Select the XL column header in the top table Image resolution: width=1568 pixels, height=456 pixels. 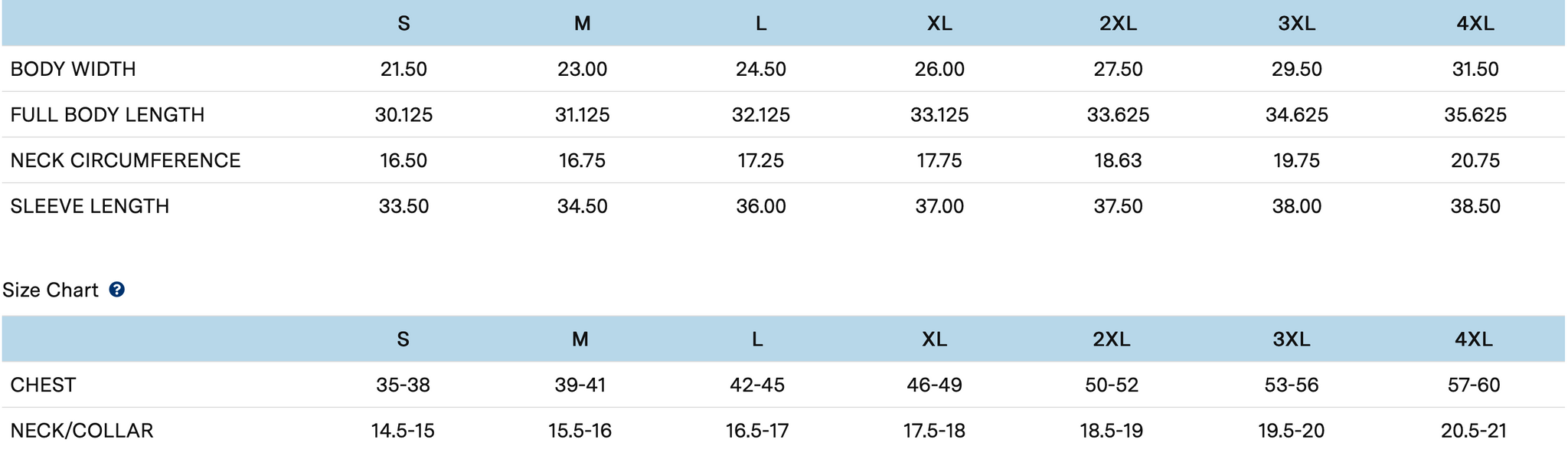pyautogui.click(x=939, y=24)
